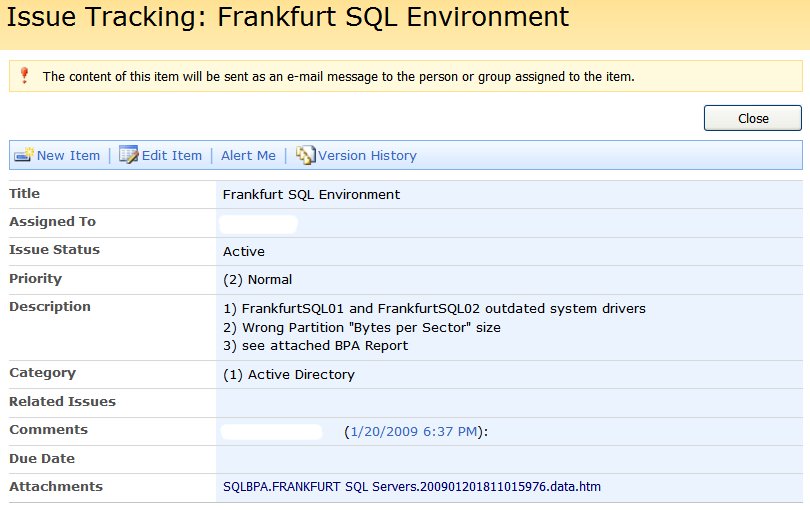810x510 pixels.
Task: Click the Edit Item pencil icon
Action: (x=129, y=154)
